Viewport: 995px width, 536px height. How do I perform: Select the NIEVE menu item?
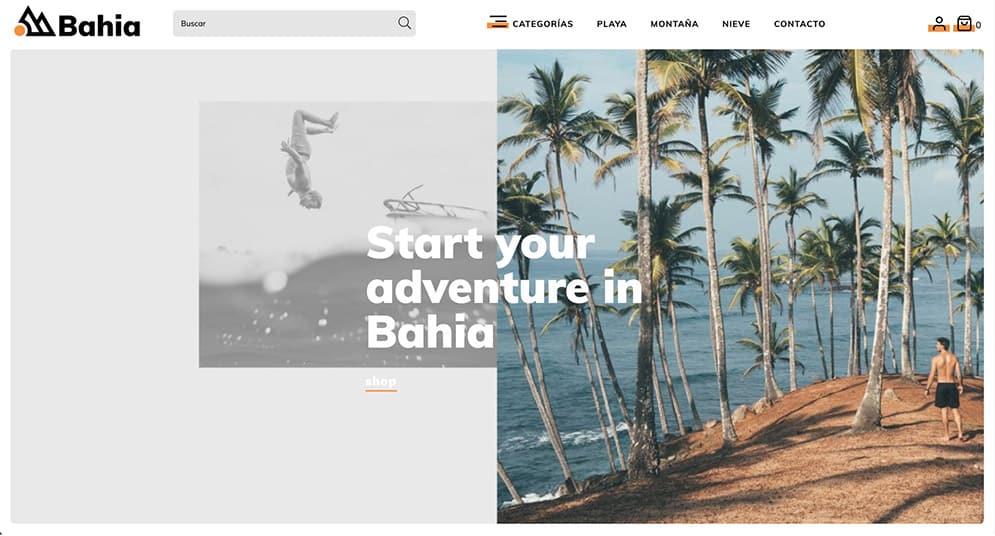[736, 24]
